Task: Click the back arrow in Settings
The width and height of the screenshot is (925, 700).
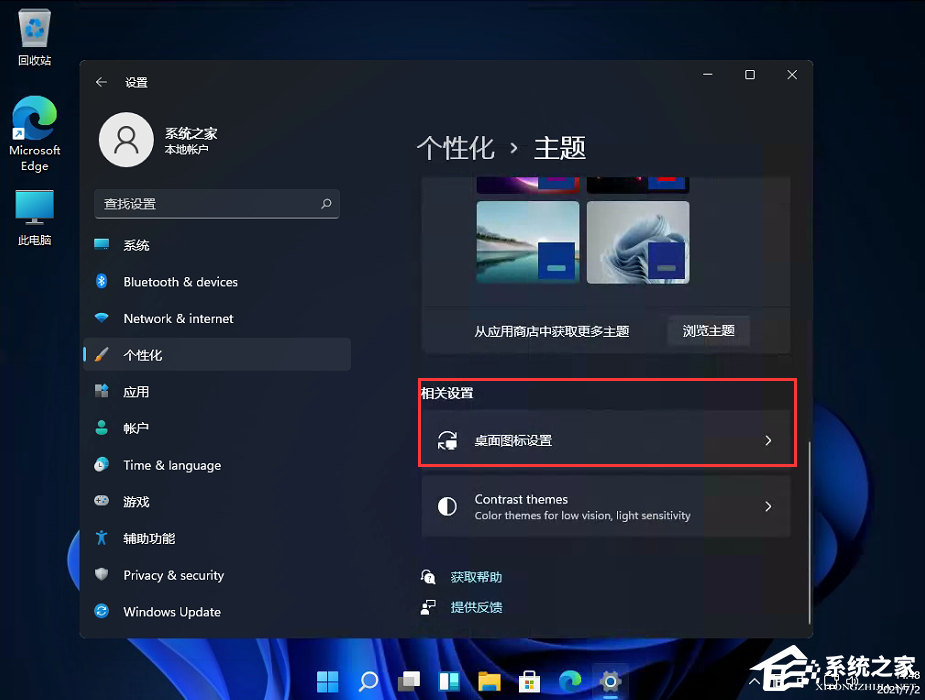Action: [101, 82]
